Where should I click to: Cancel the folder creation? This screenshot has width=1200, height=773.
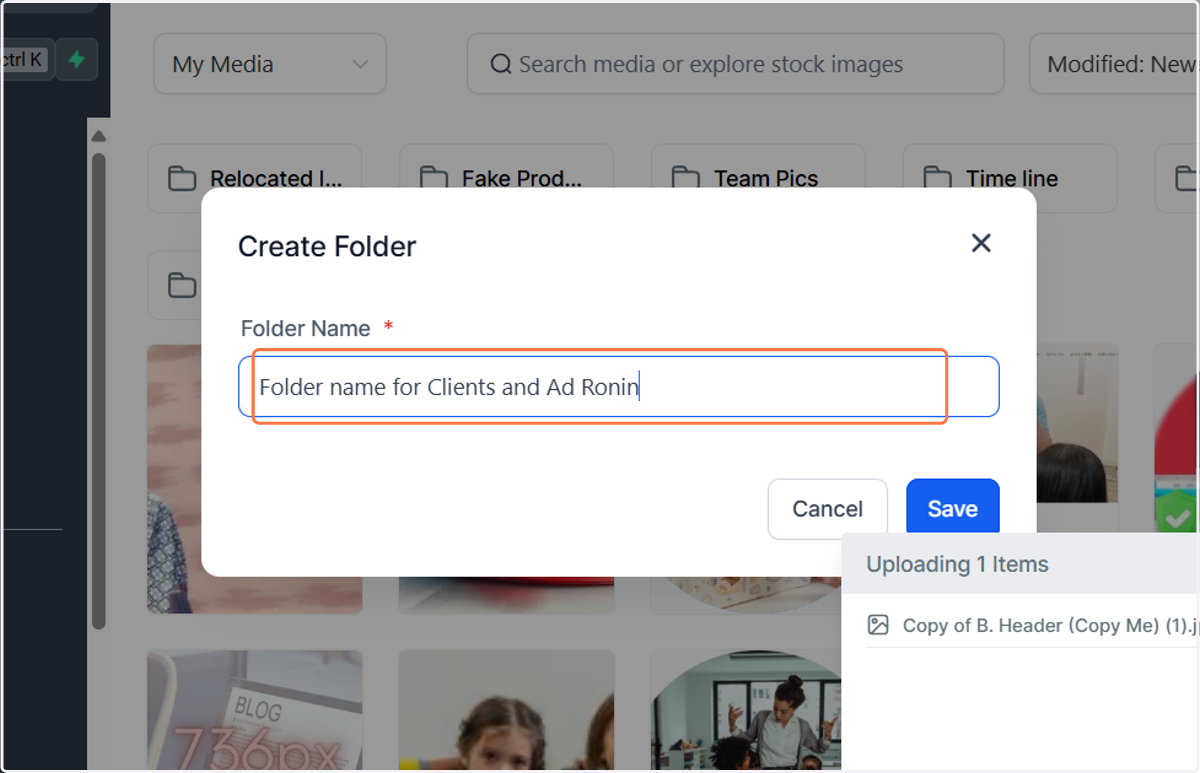[x=827, y=508]
